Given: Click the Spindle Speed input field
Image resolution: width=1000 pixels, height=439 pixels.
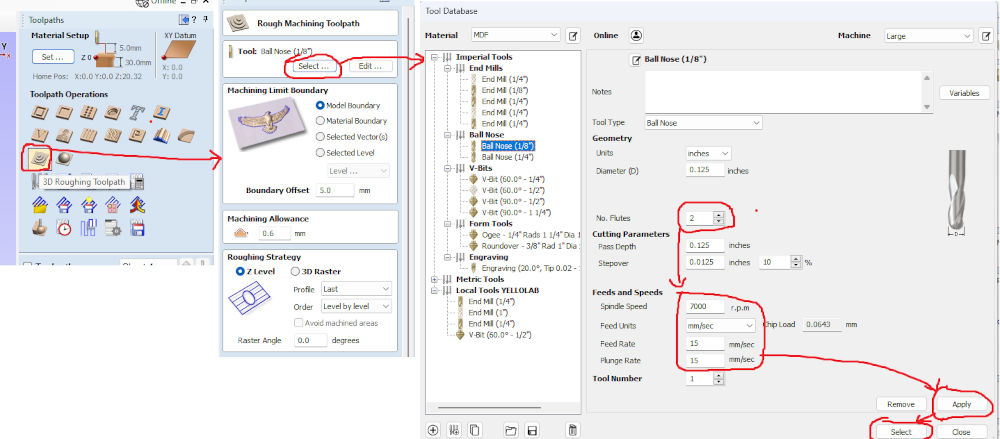Looking at the screenshot, I should point(705,306).
